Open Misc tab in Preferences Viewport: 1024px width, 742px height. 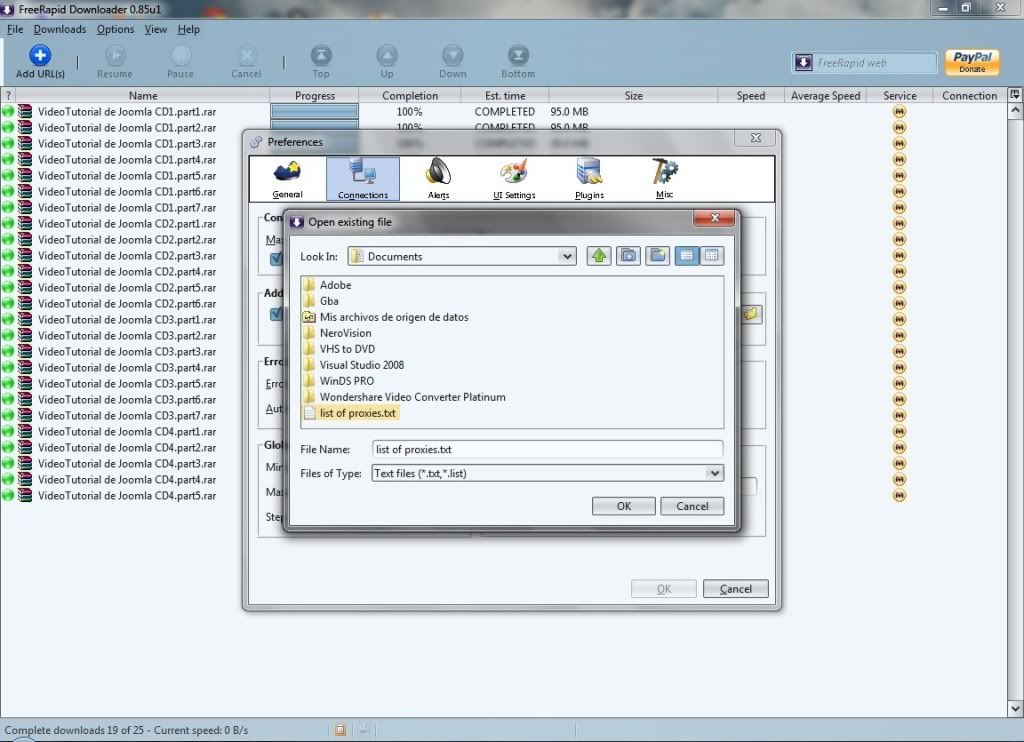pos(664,178)
